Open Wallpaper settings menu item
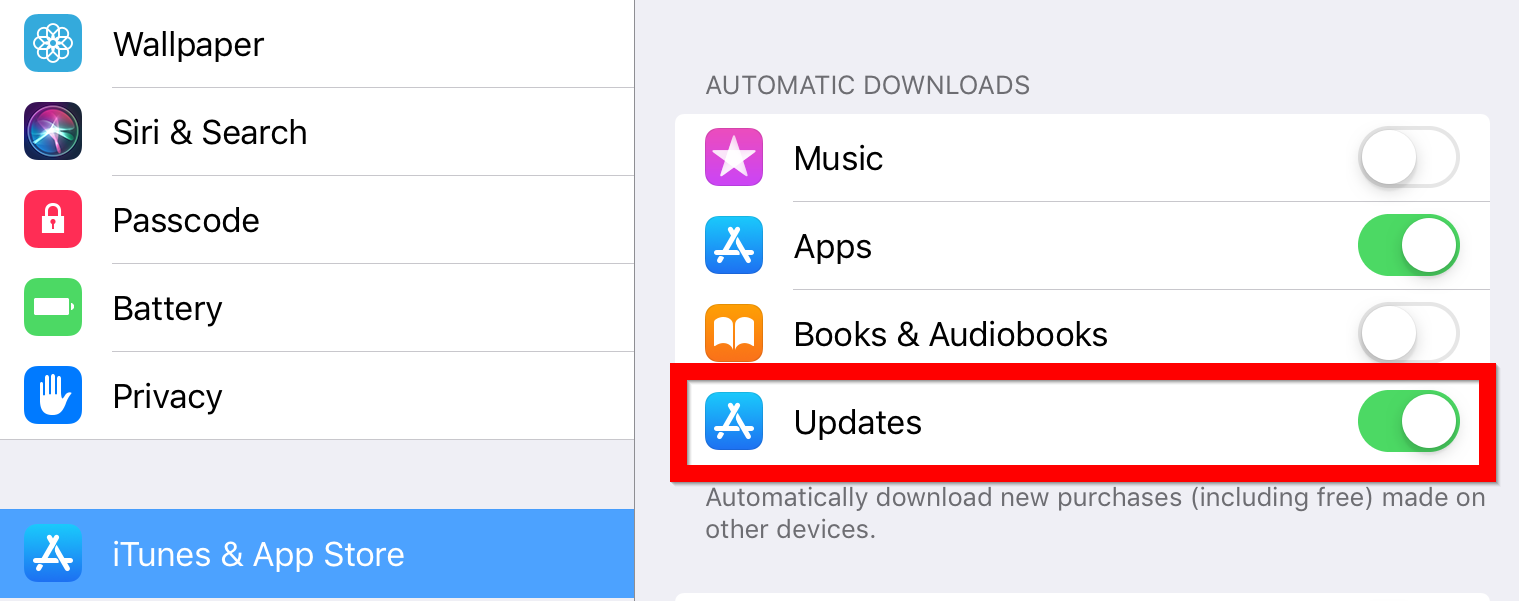 click(x=317, y=44)
